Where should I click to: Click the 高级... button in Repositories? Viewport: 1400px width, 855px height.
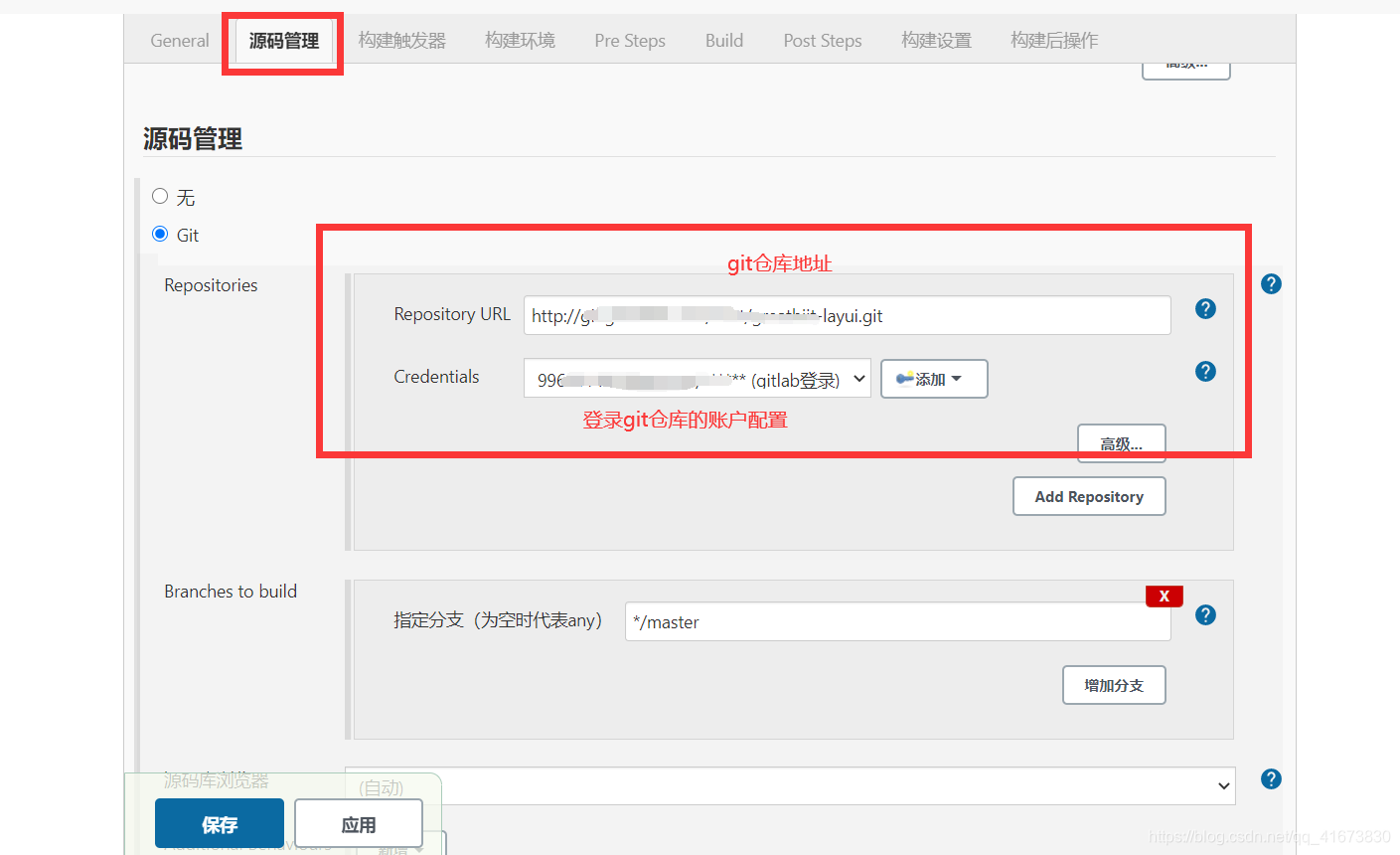pos(1122,443)
